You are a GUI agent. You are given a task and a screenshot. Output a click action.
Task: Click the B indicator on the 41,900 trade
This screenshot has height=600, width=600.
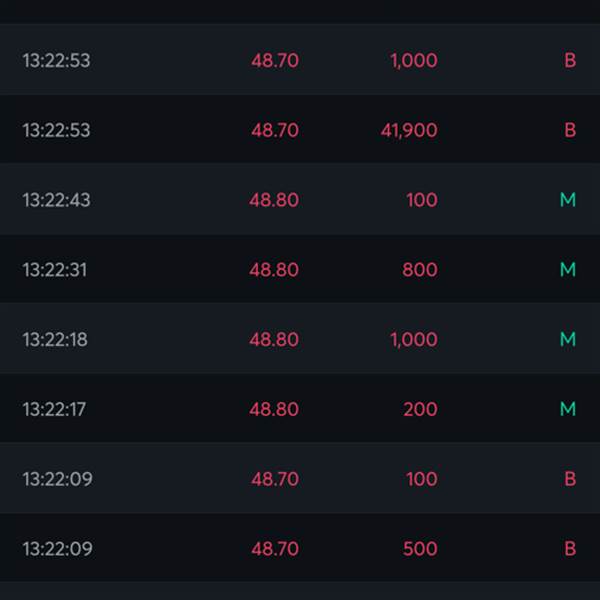(x=570, y=130)
